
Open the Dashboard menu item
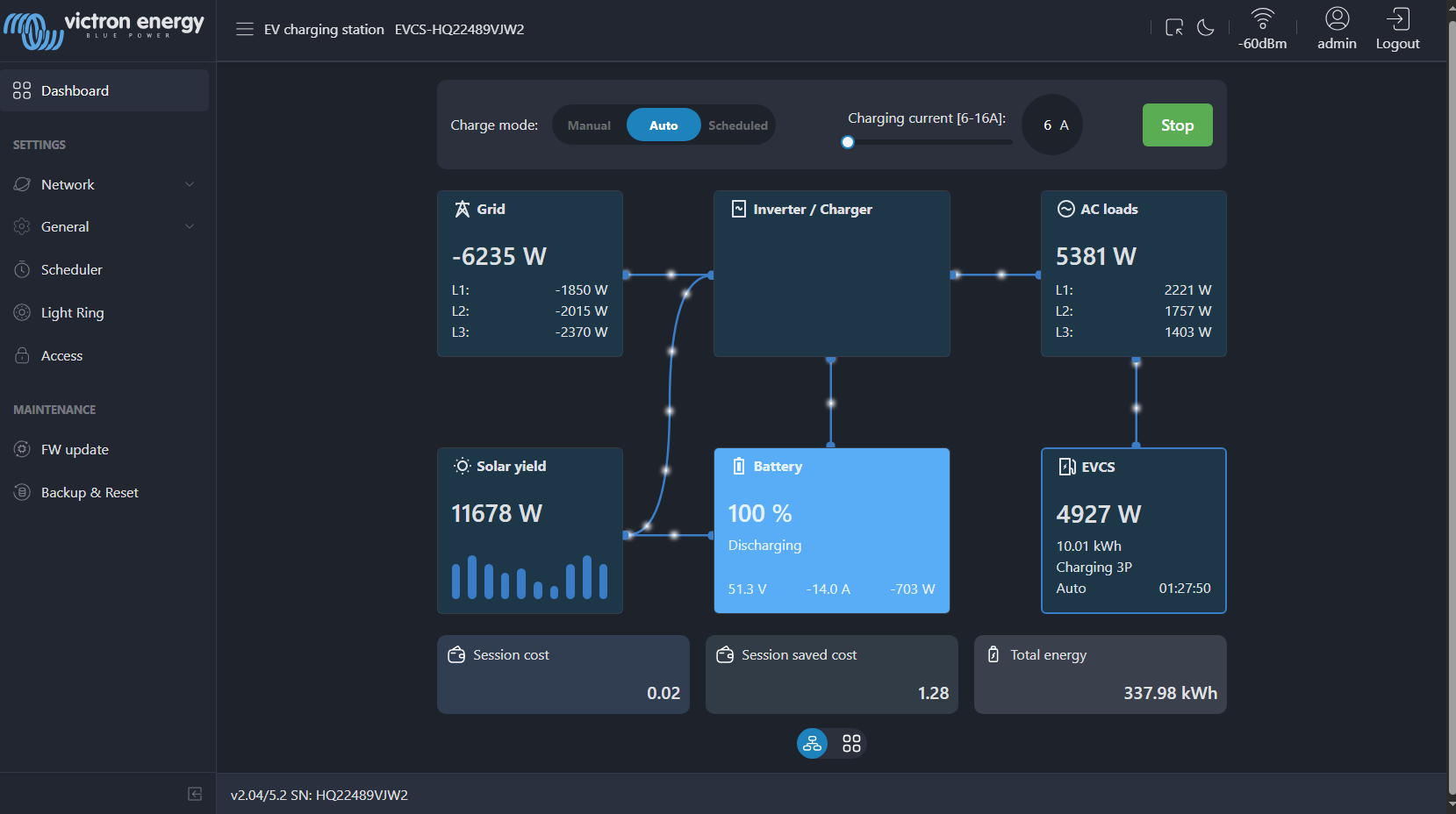coord(104,90)
